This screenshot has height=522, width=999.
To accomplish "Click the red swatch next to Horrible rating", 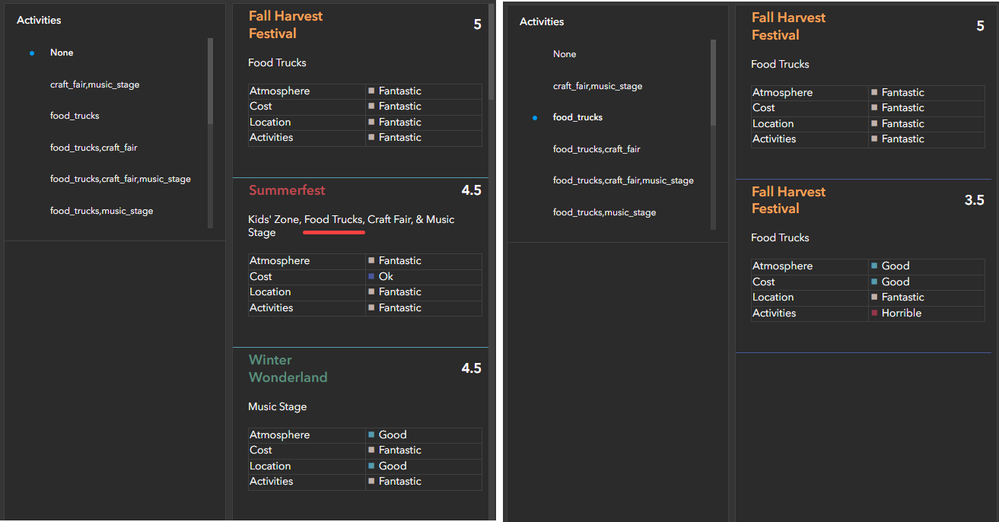I will point(874,314).
